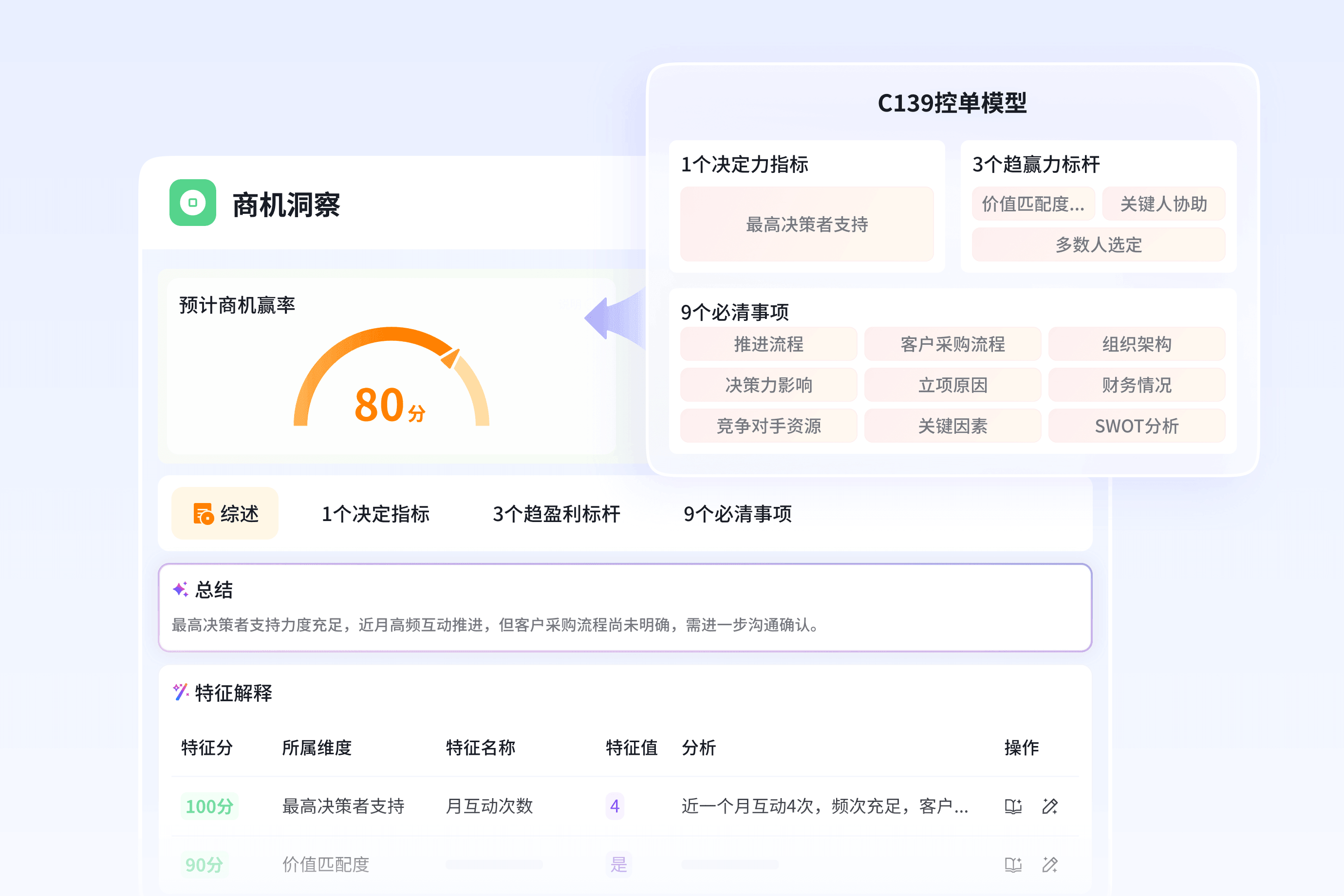1344x896 pixels.
Task: Click the 综述 orange document icon
Action: [x=203, y=514]
